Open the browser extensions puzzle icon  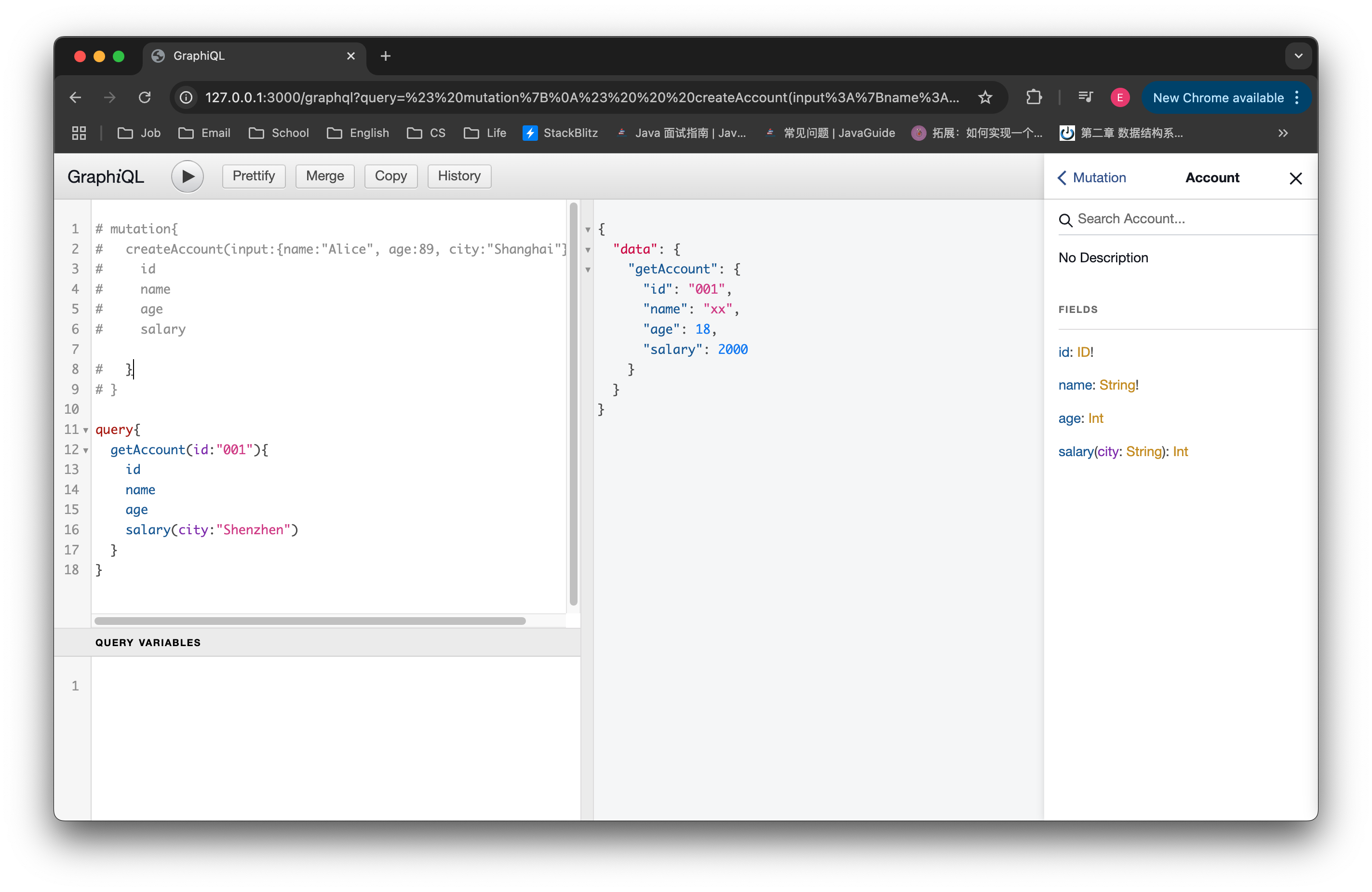tap(1034, 97)
